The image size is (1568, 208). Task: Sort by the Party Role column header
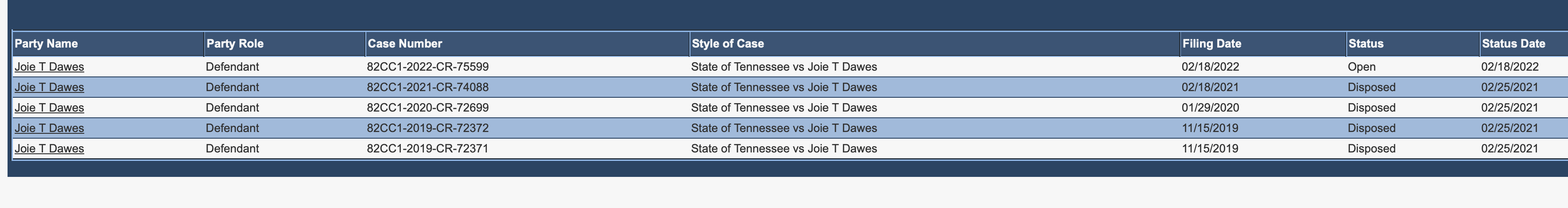point(235,44)
